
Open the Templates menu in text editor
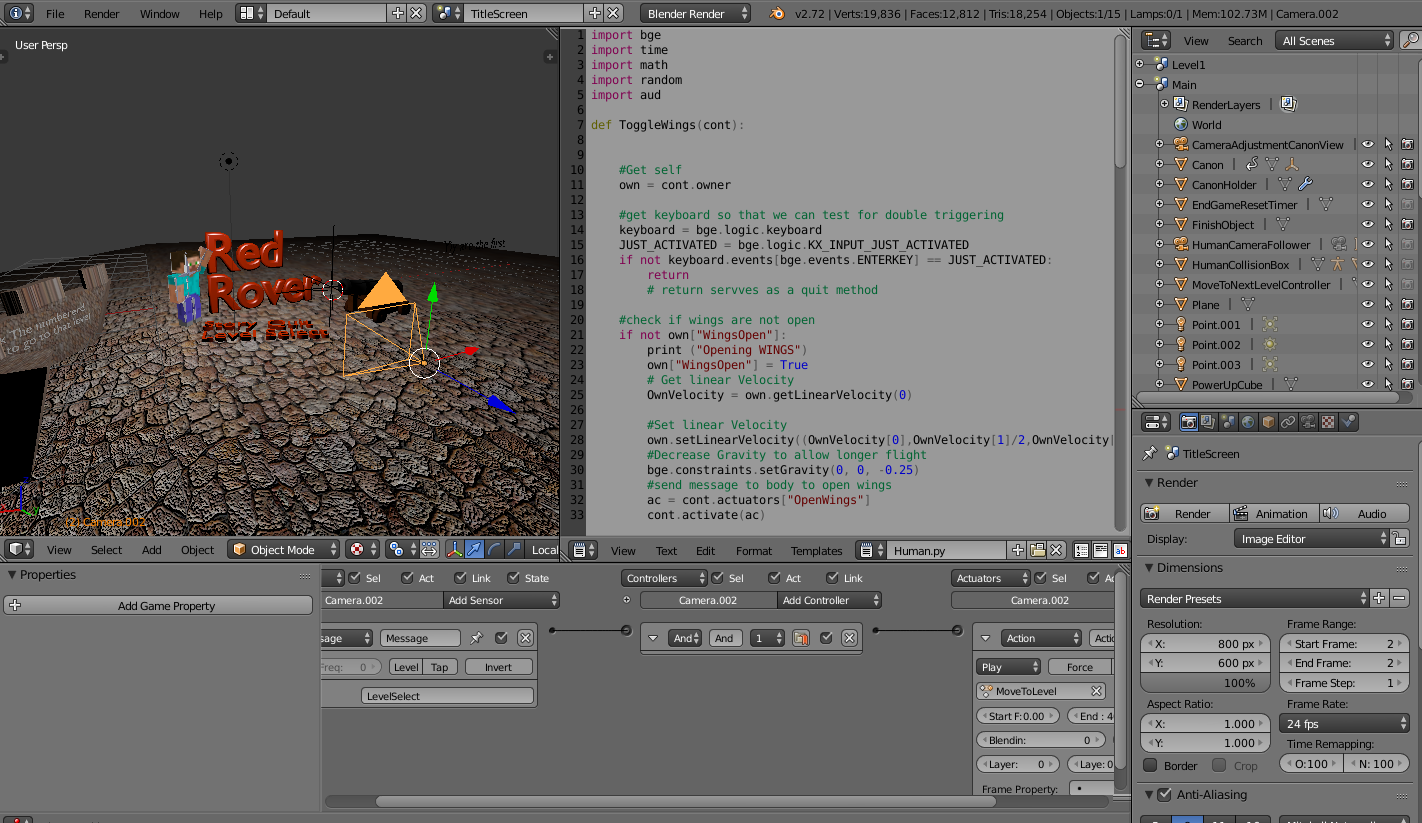(816, 551)
